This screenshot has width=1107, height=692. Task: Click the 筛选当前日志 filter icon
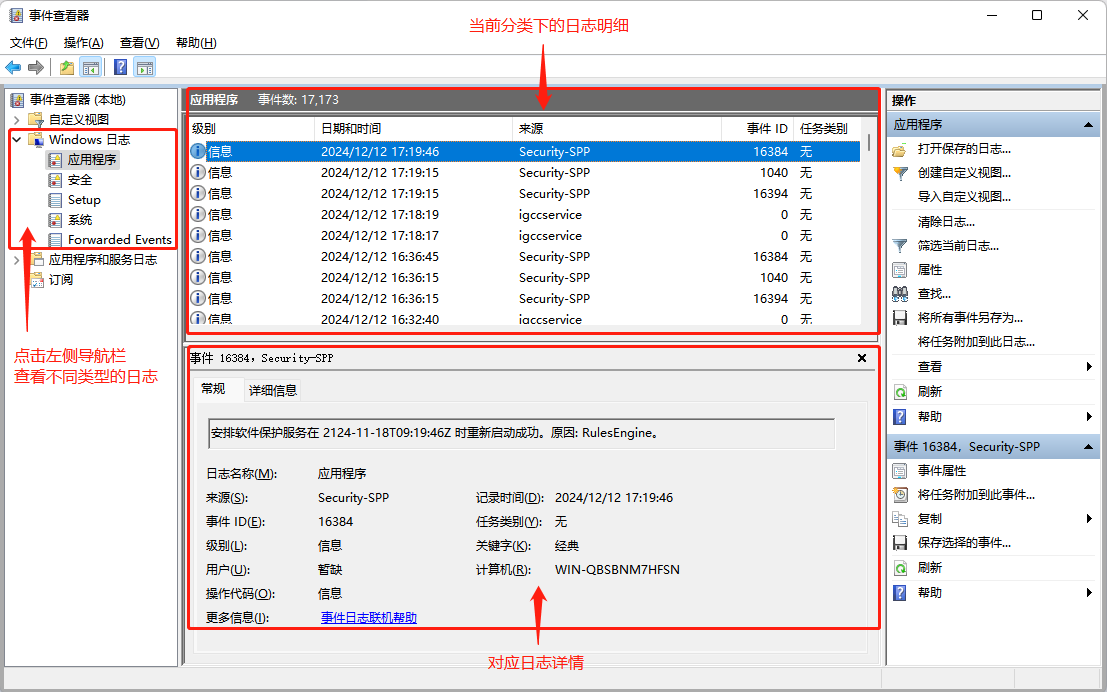pos(899,246)
